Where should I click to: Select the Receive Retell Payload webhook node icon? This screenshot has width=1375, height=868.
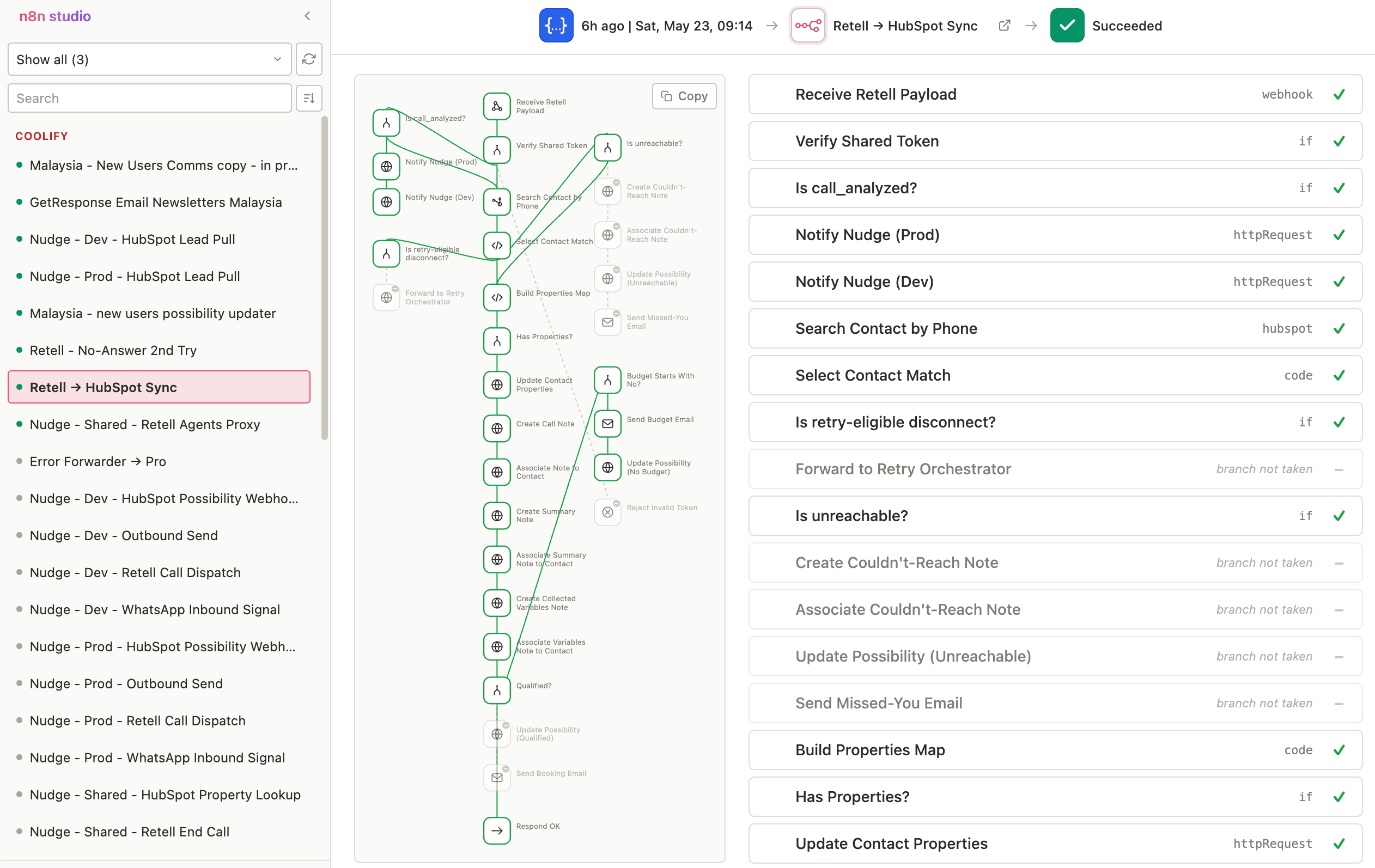(x=497, y=107)
